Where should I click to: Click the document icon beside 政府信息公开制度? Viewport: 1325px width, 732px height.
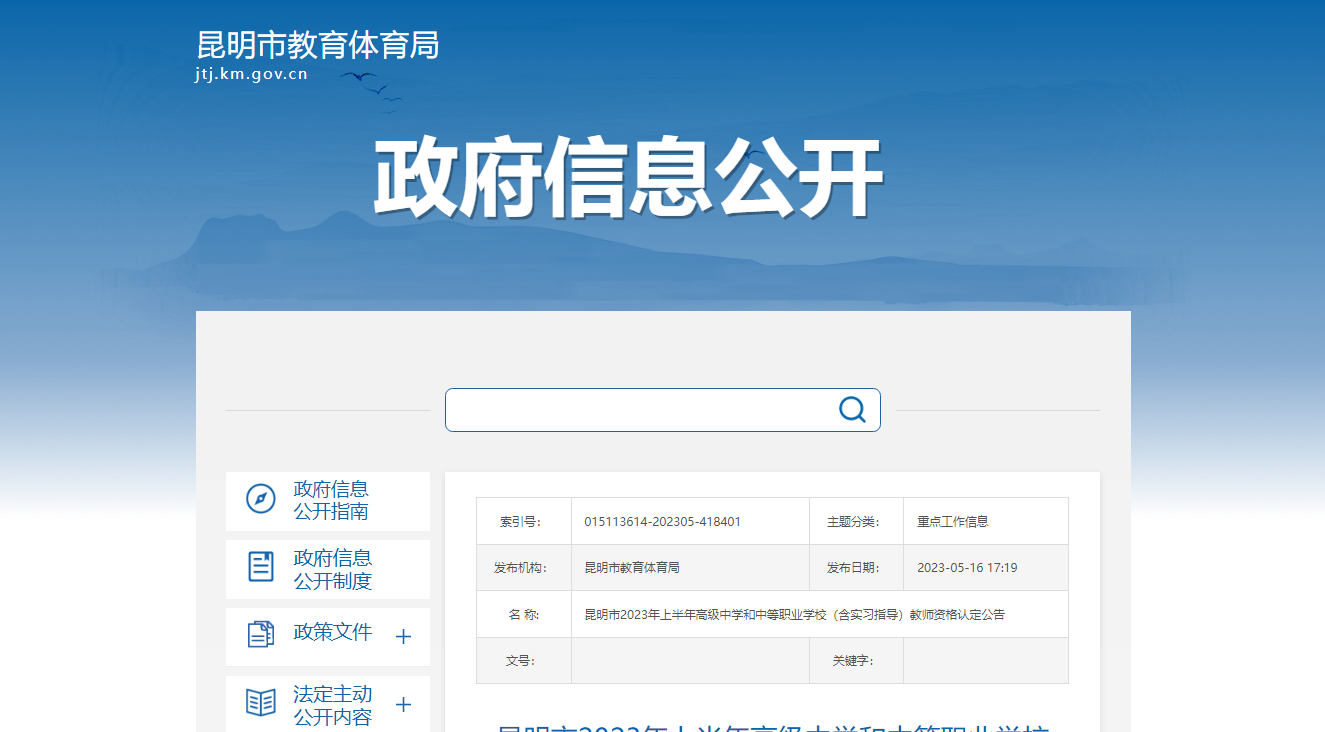pyautogui.click(x=261, y=567)
